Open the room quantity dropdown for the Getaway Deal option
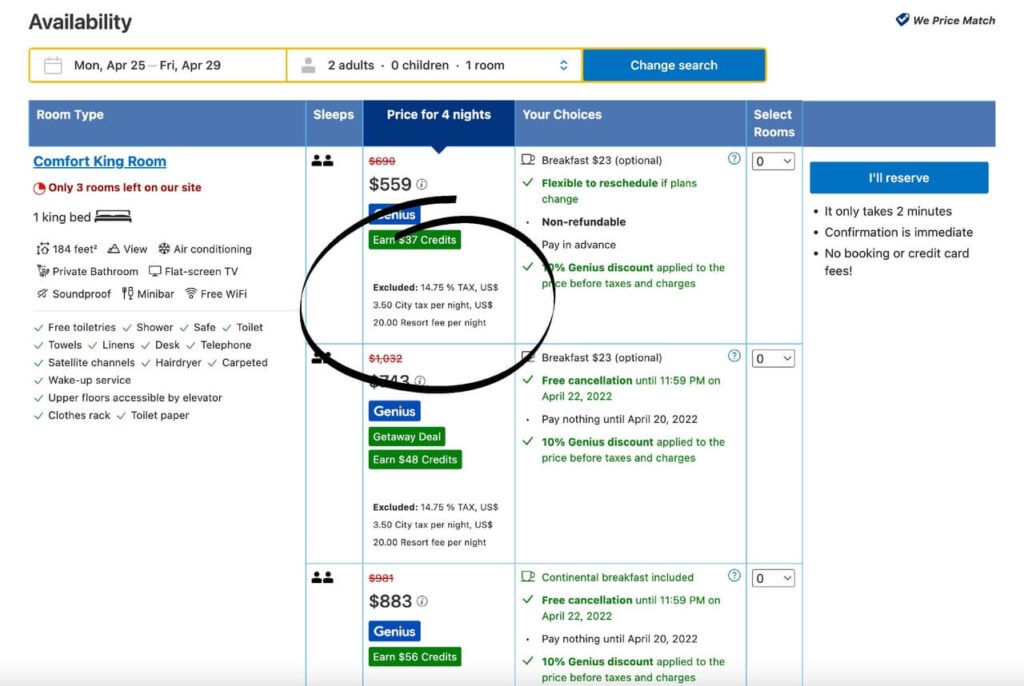1024x686 pixels. pos(773,359)
